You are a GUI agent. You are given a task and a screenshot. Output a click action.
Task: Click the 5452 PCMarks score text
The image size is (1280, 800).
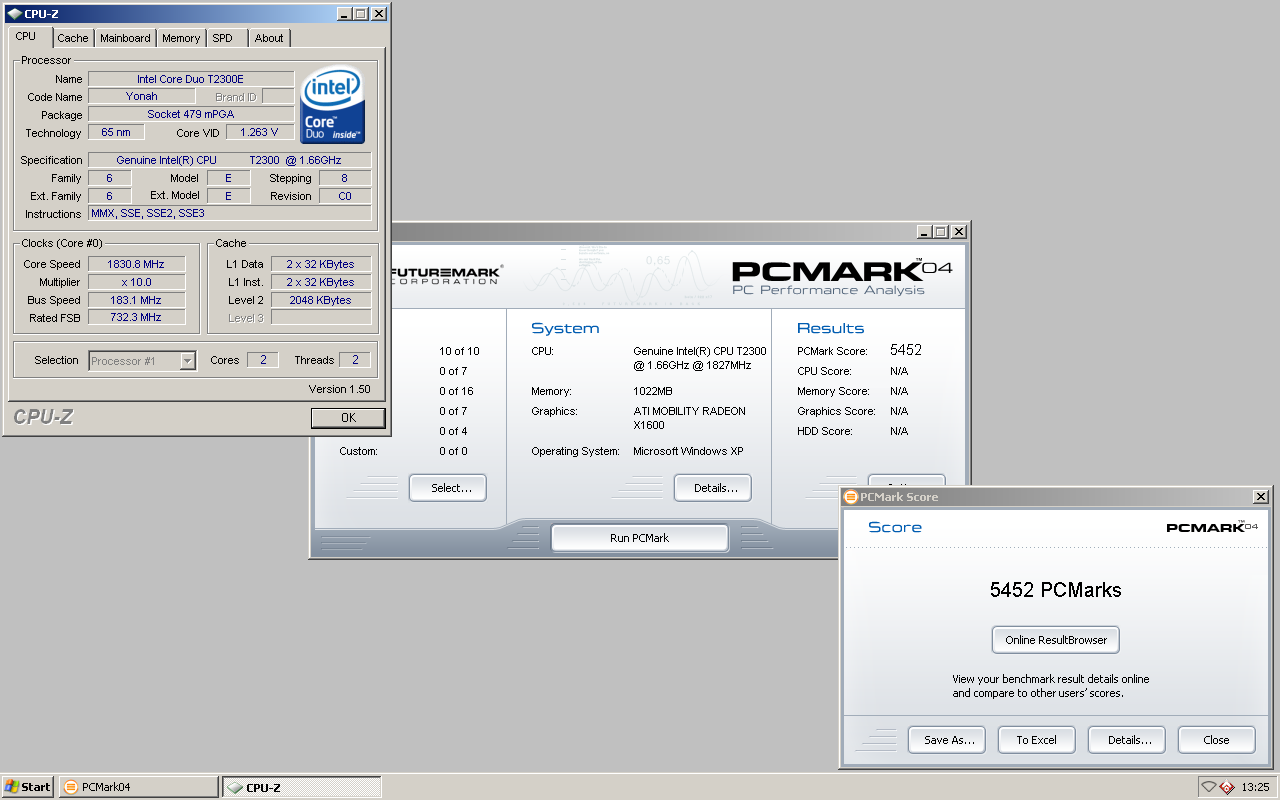point(1056,590)
